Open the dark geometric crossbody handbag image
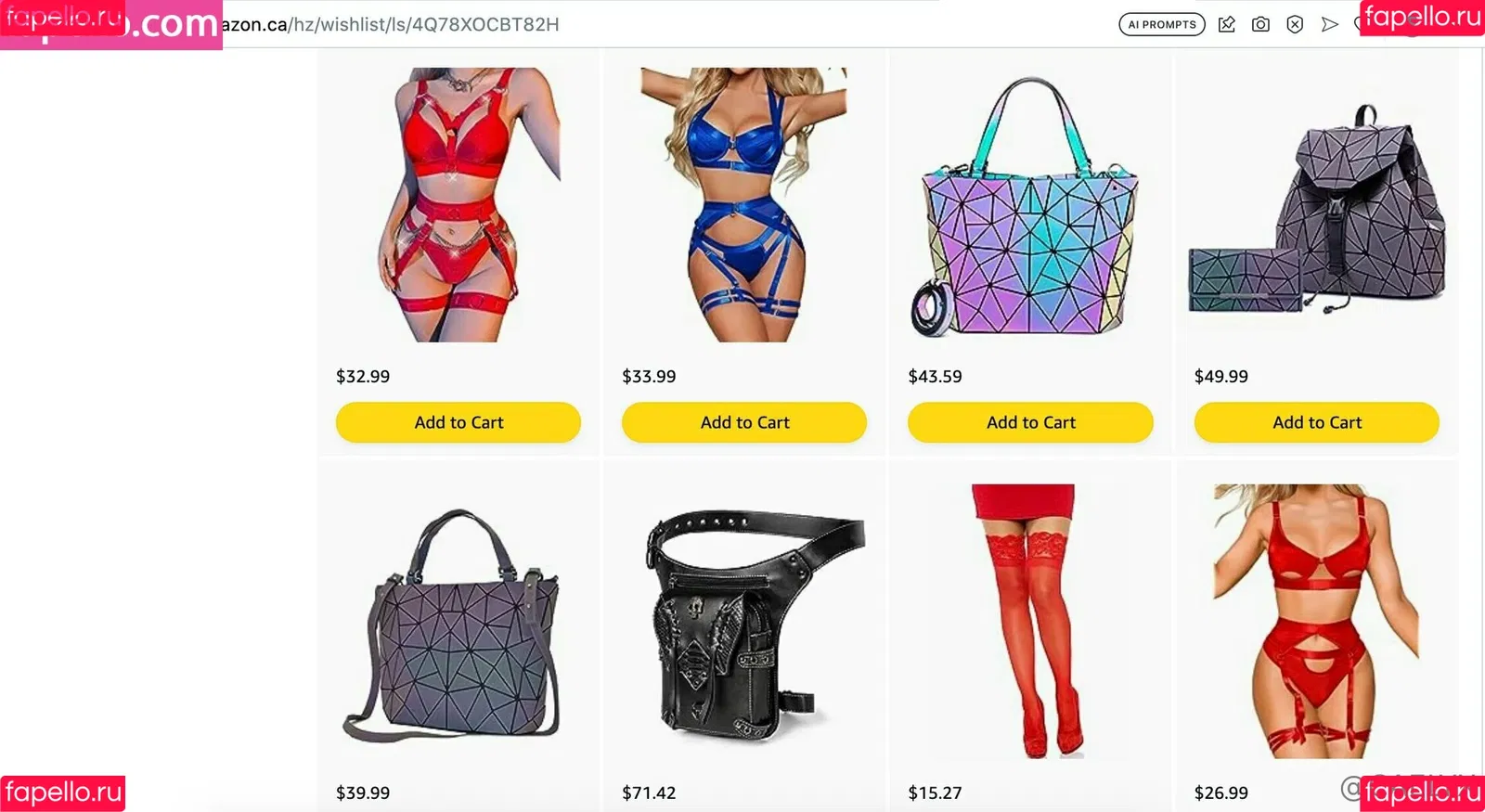 pos(452,626)
